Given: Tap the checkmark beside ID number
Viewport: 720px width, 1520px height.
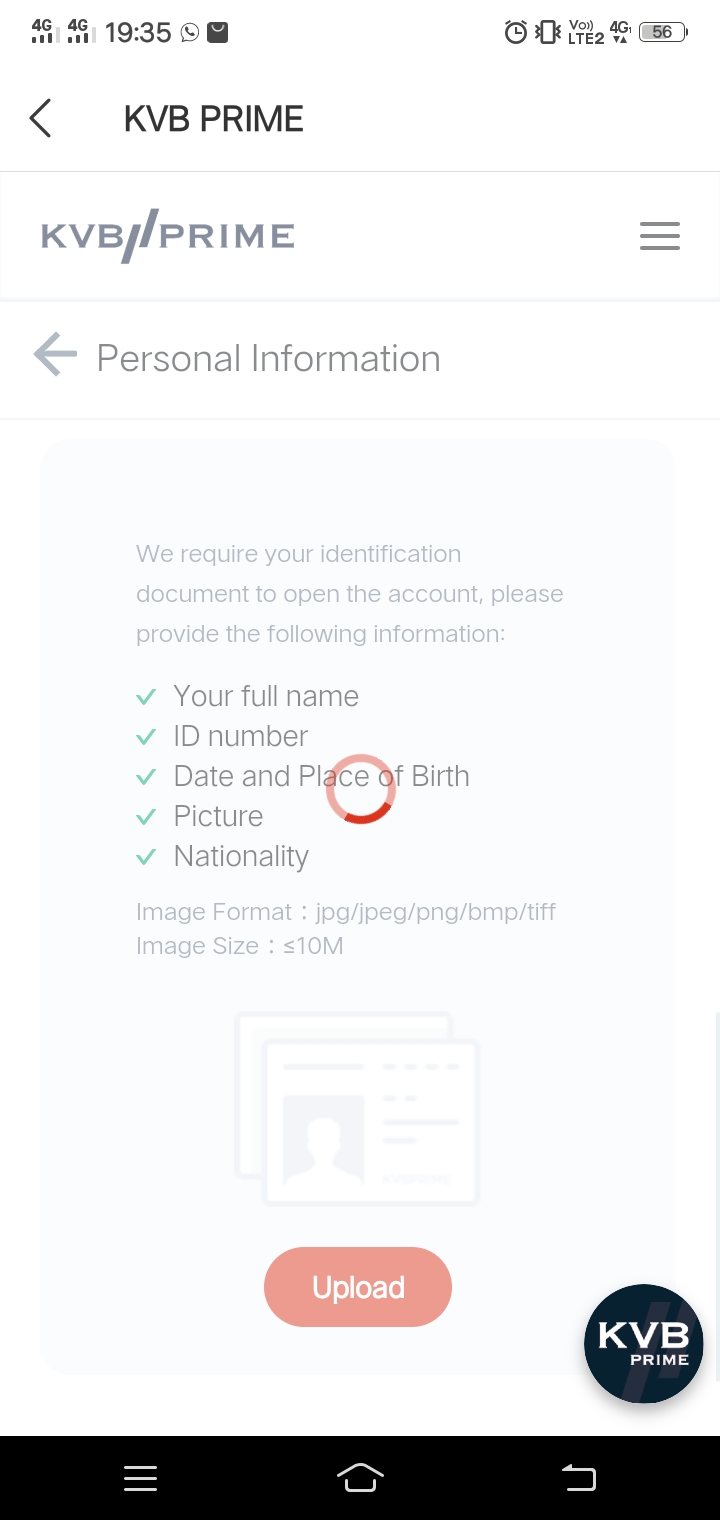Looking at the screenshot, I should pos(146,737).
